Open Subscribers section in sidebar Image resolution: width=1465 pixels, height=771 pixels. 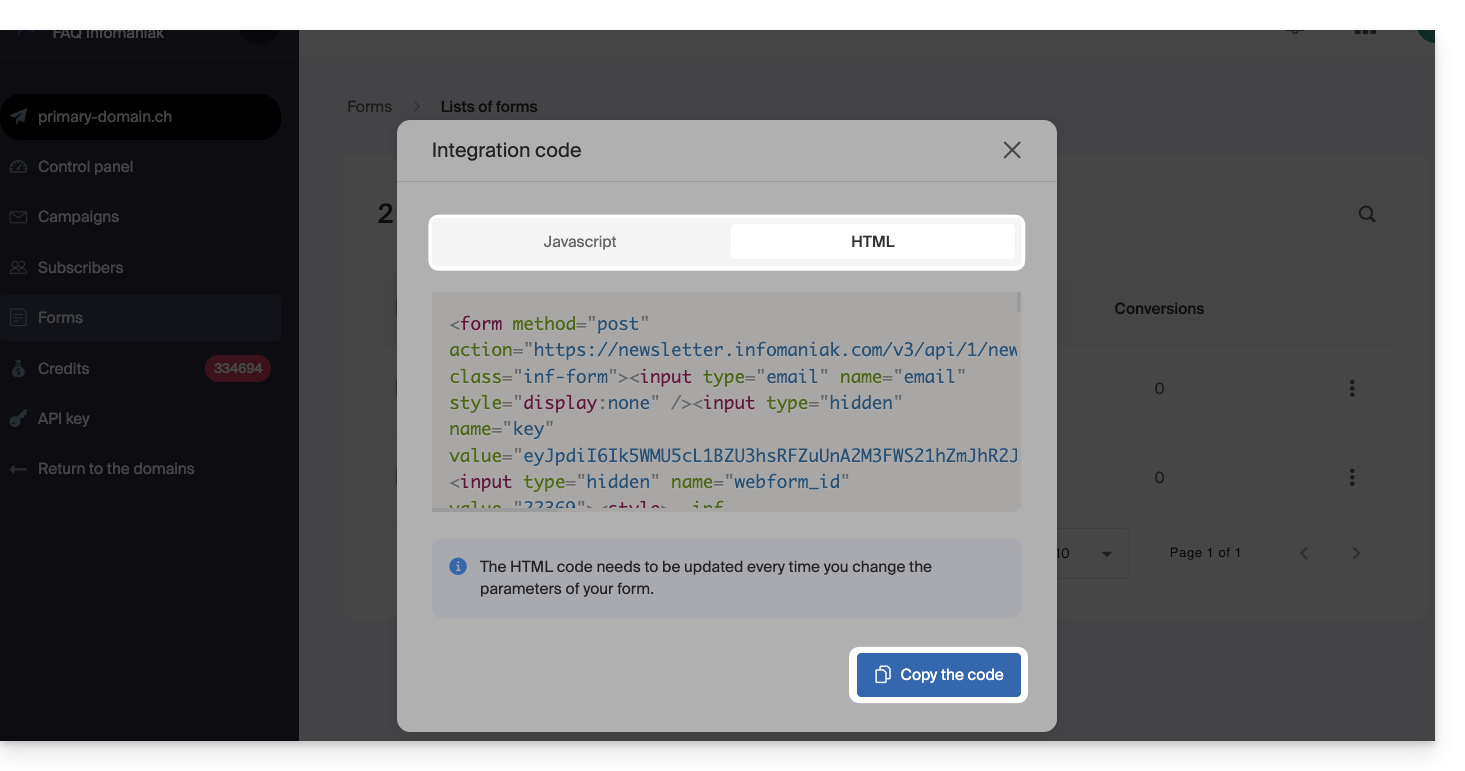80,268
